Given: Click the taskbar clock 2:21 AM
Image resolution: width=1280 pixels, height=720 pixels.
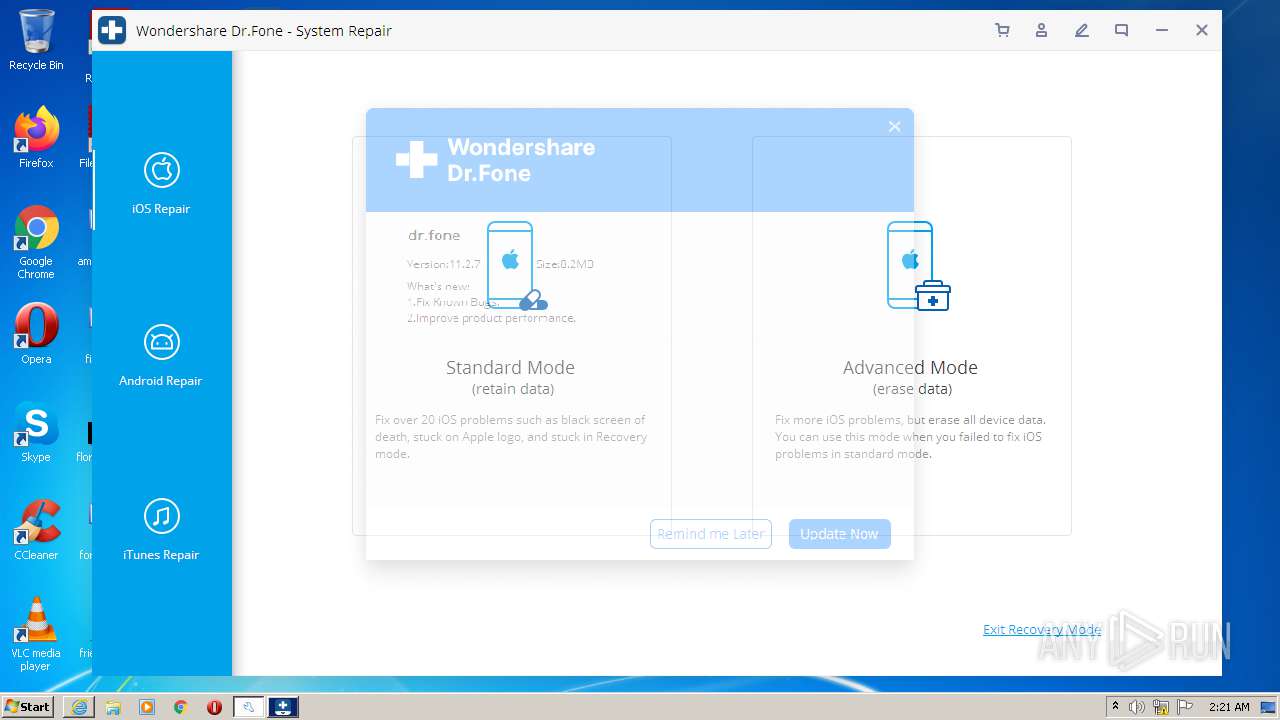Looking at the screenshot, I should click(1228, 707).
